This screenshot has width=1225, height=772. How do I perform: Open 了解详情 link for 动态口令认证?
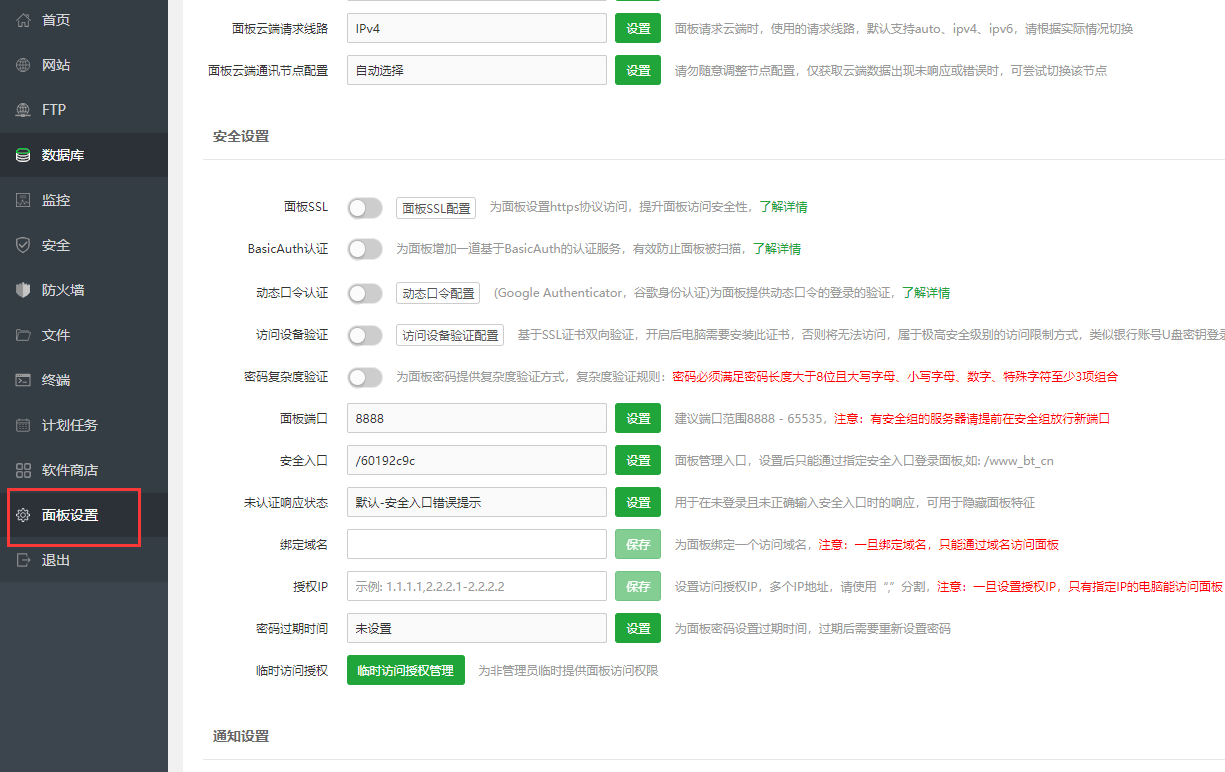tap(926, 293)
